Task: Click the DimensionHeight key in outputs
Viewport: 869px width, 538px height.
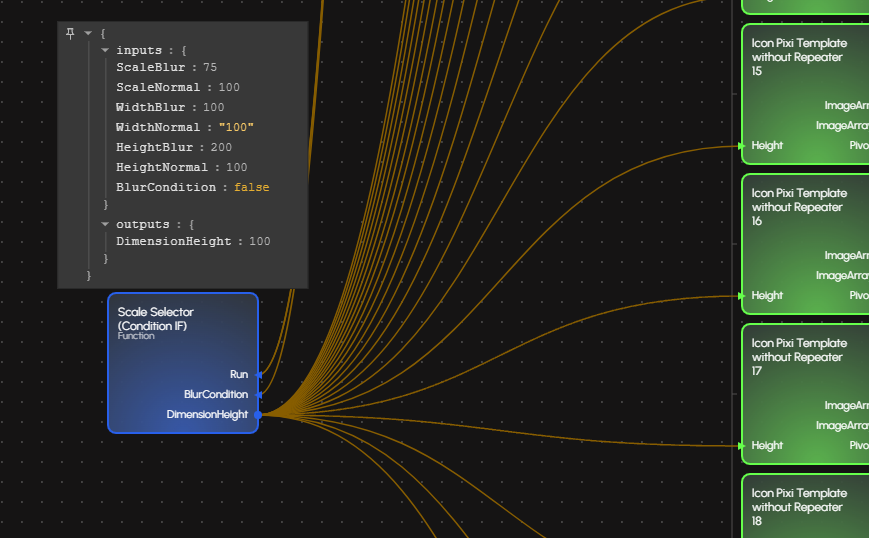Action: point(173,242)
